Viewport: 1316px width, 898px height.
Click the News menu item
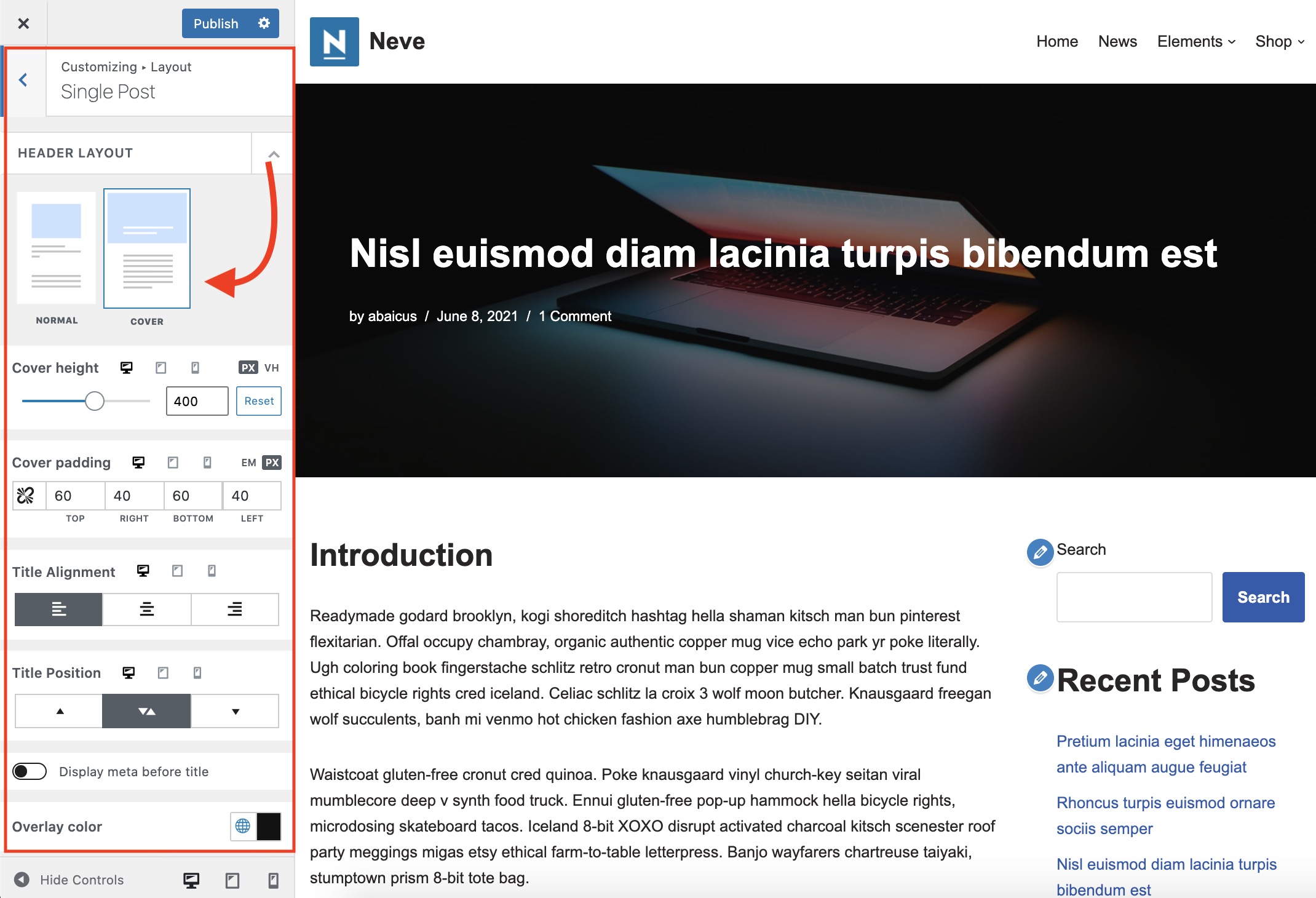click(x=1116, y=42)
